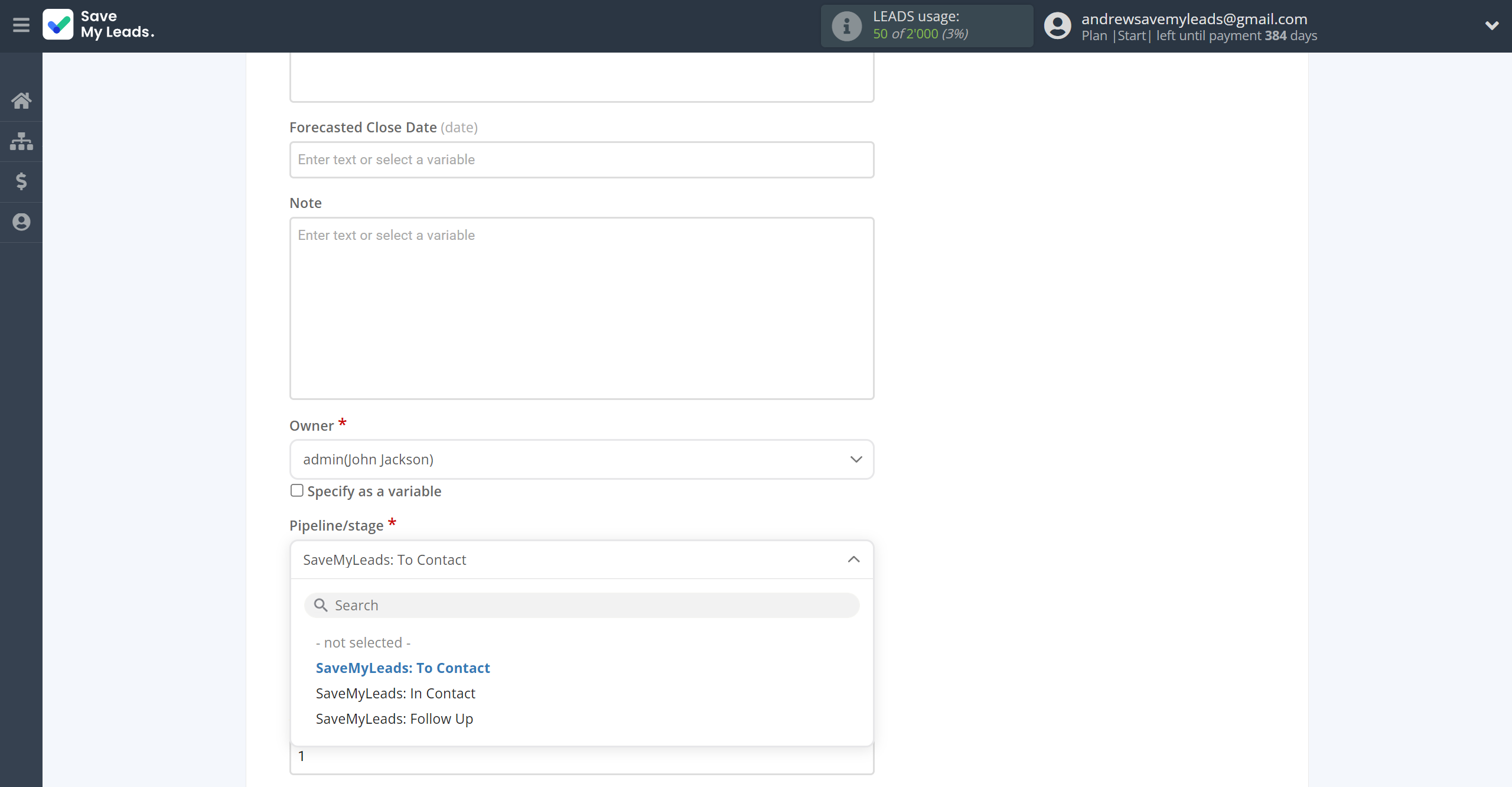Click into the Note text area

coord(582,308)
